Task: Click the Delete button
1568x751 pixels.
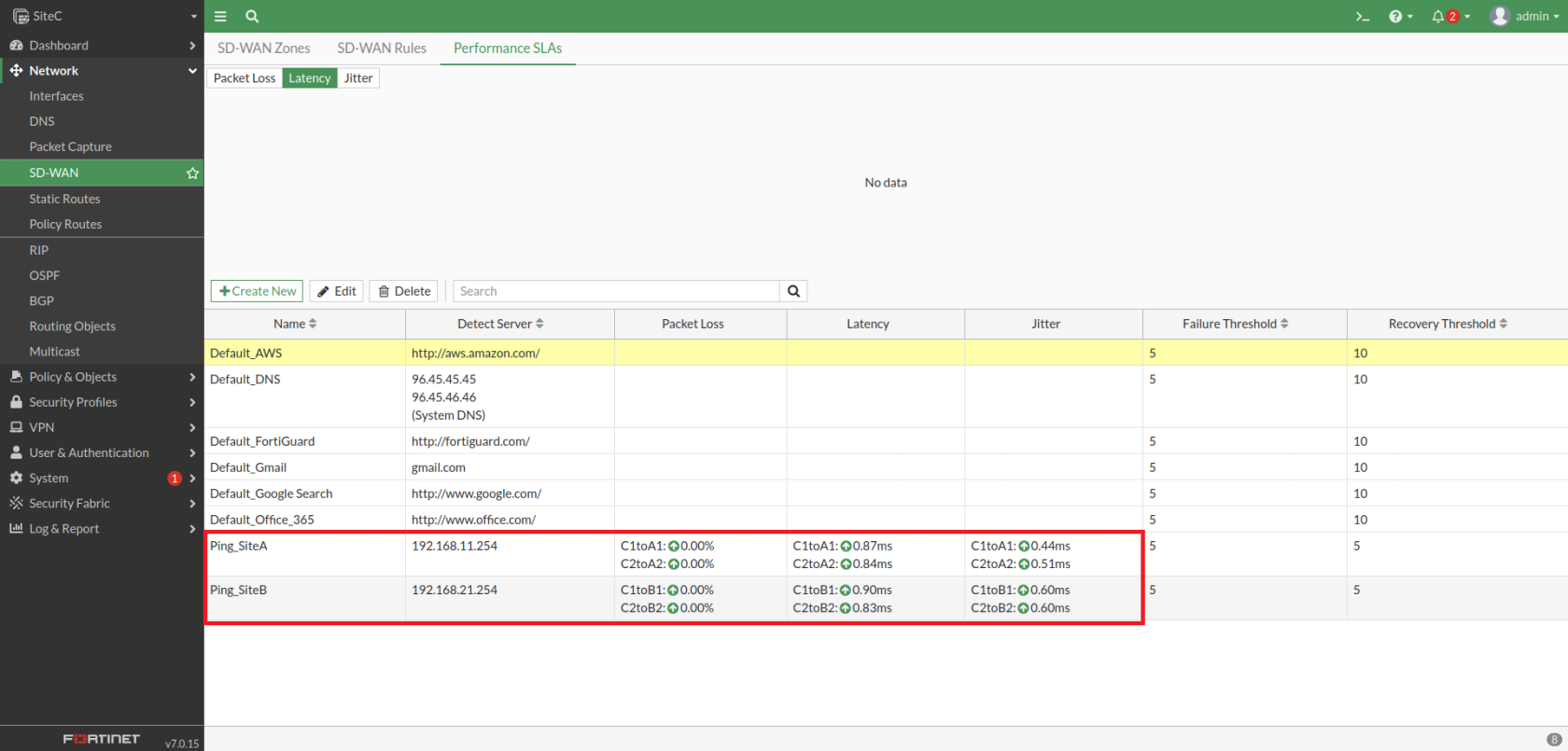Action: 403,291
